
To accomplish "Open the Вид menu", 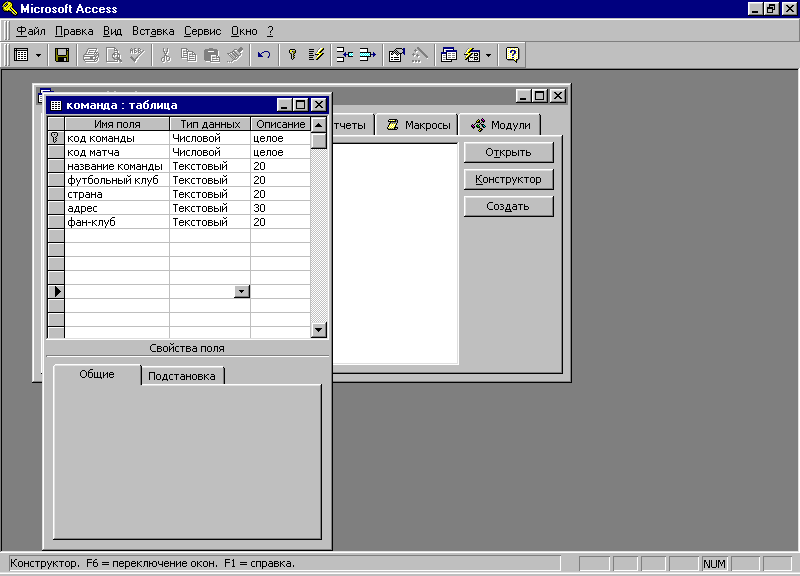I will tap(112, 31).
